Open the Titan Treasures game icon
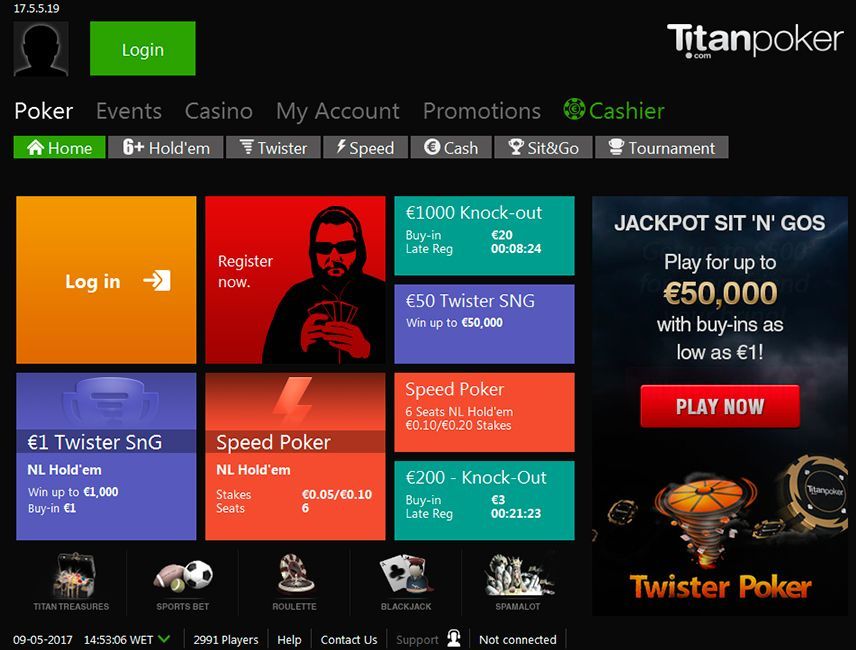Image resolution: width=856 pixels, height=650 pixels. point(73,576)
